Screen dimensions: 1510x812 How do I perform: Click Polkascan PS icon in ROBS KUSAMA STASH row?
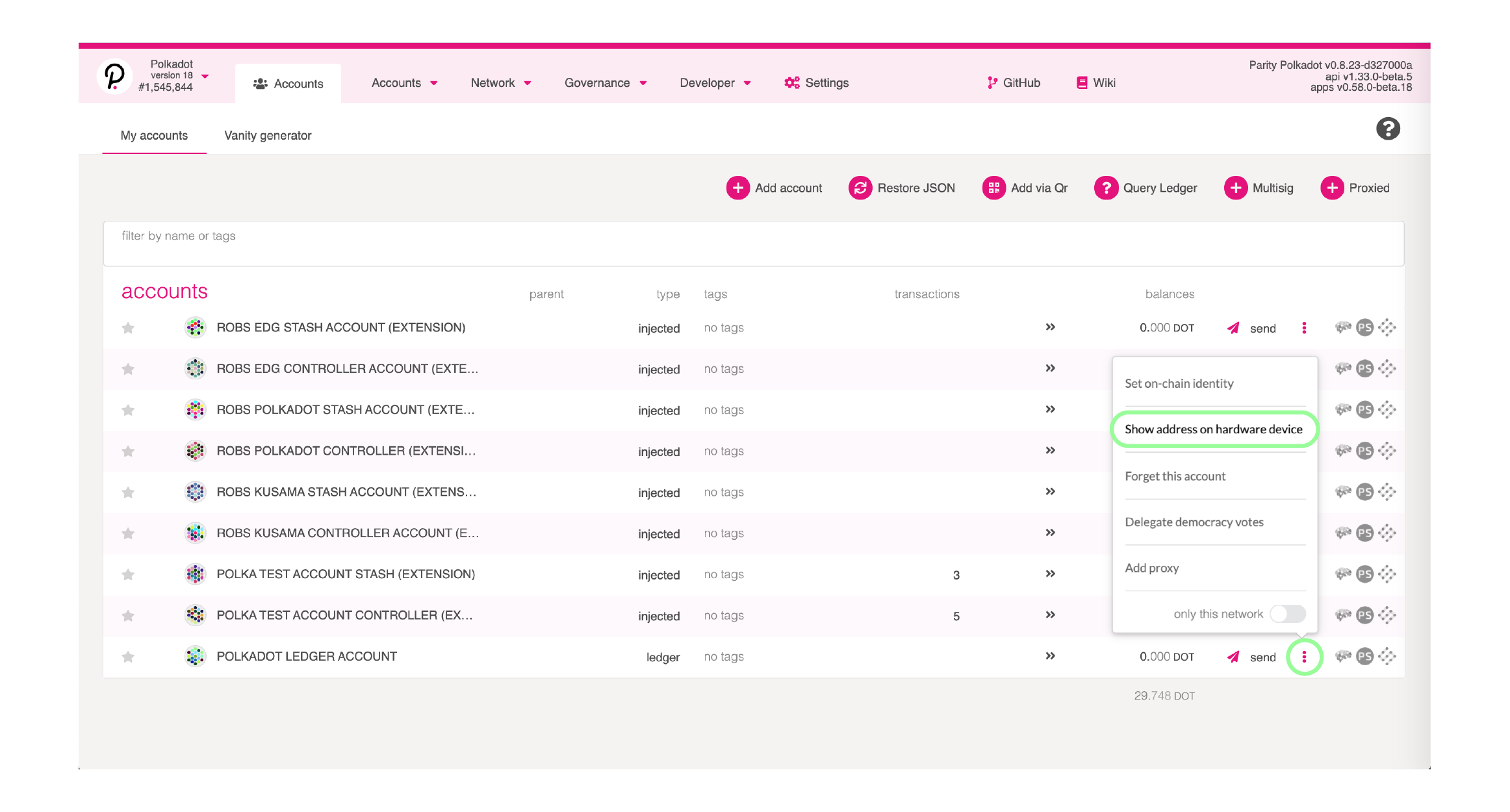[1364, 492]
